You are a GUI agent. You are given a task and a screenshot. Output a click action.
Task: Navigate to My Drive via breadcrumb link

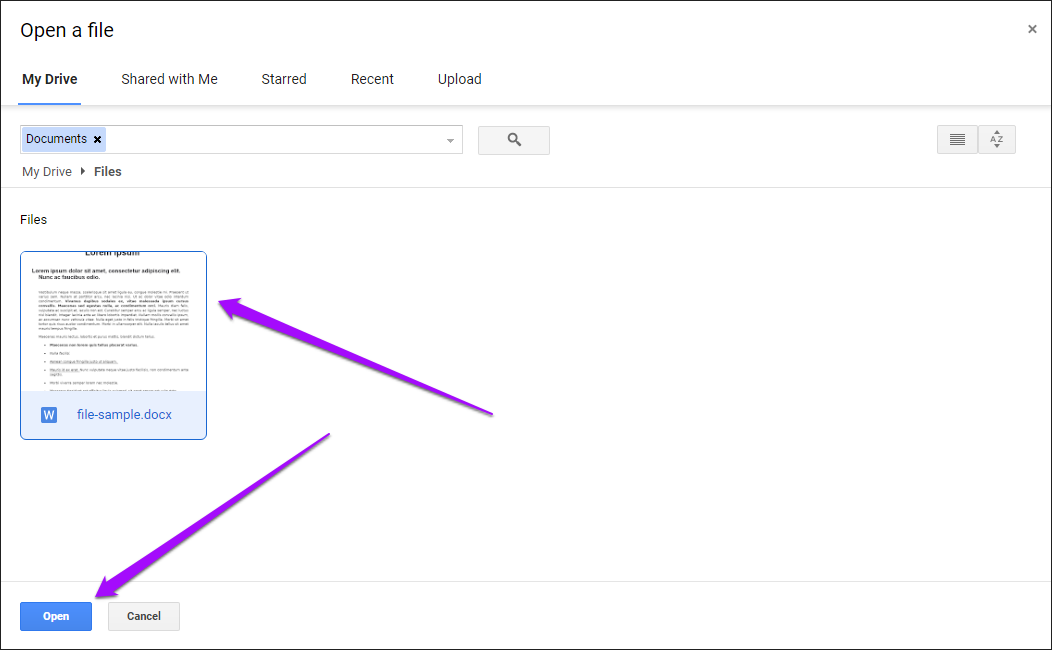tap(46, 171)
